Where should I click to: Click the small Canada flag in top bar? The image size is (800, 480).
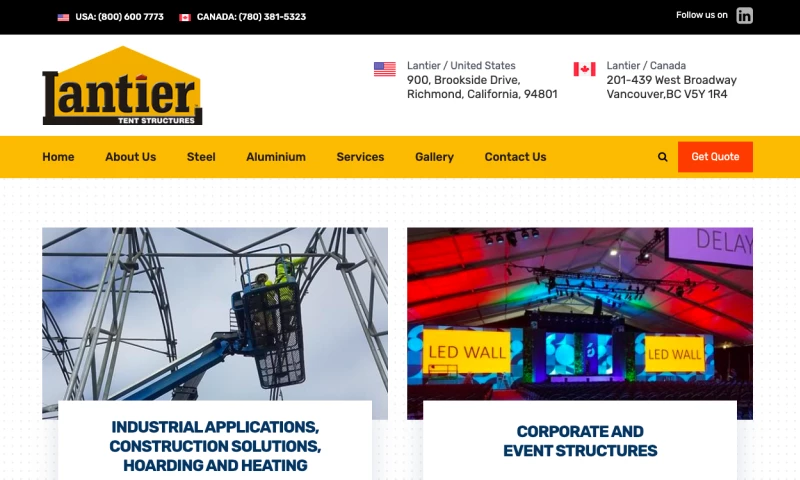tap(185, 17)
